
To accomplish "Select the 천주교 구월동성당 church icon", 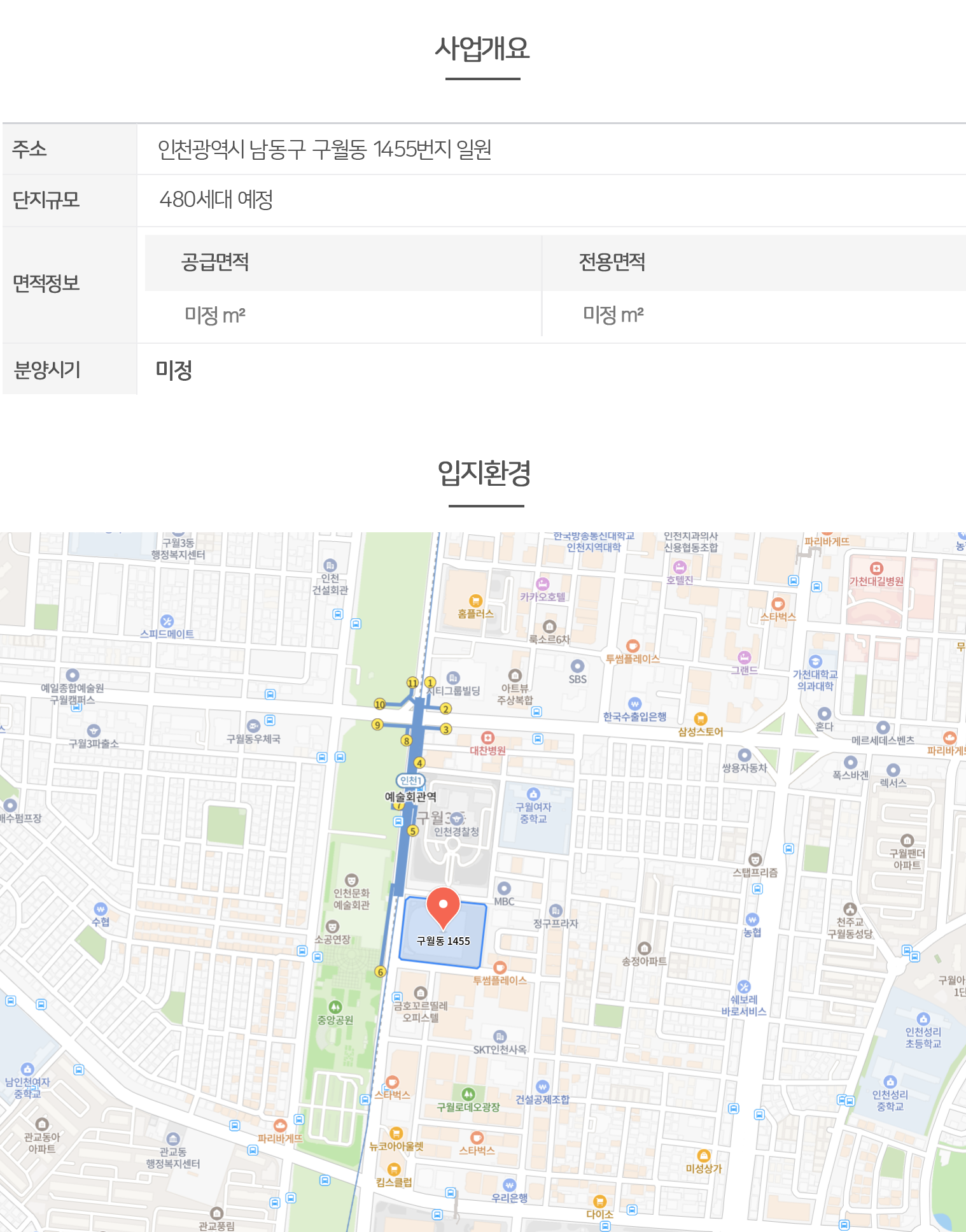I will [850, 909].
